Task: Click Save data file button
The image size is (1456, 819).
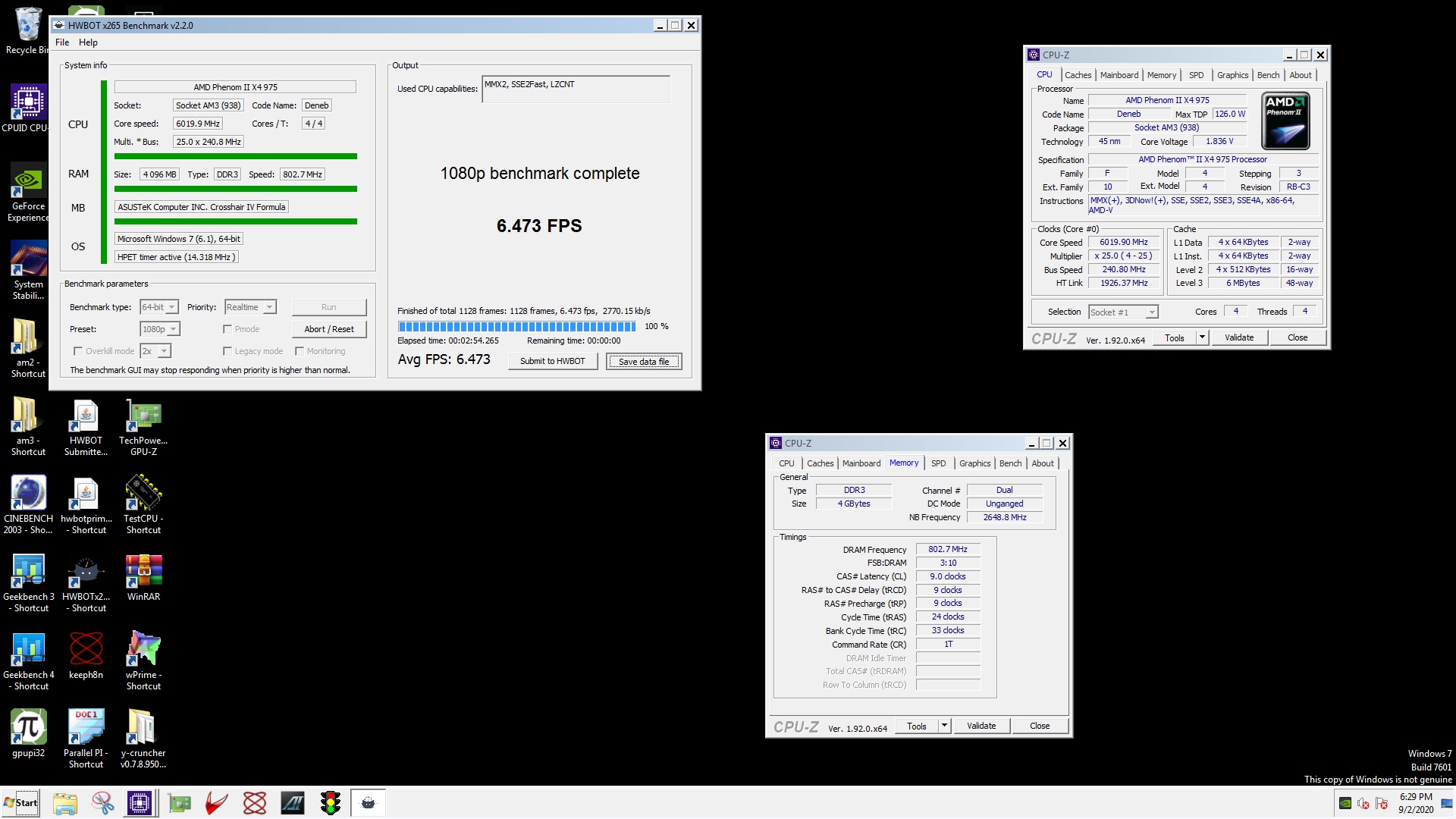Action: pos(644,362)
